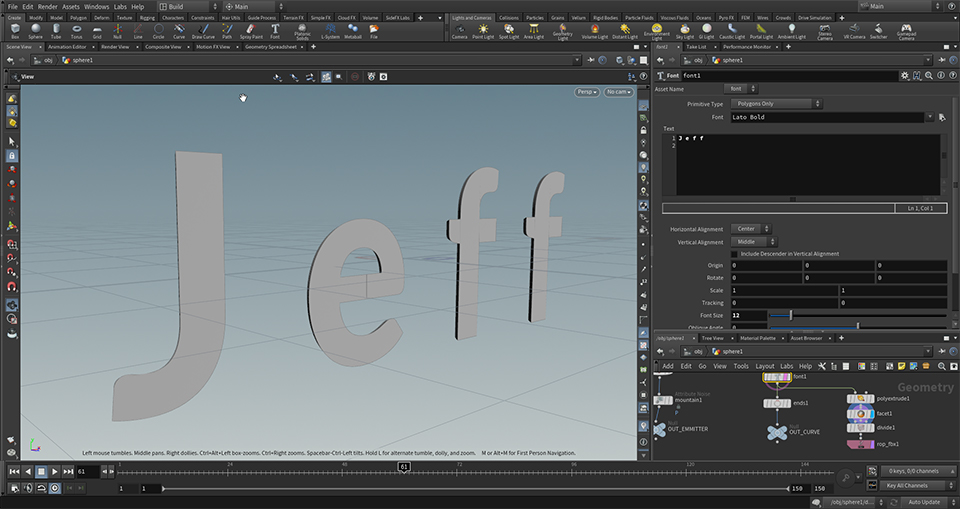Open the Persp viewport camera menu
Screen dimensions: 960x509
[x=586, y=92]
